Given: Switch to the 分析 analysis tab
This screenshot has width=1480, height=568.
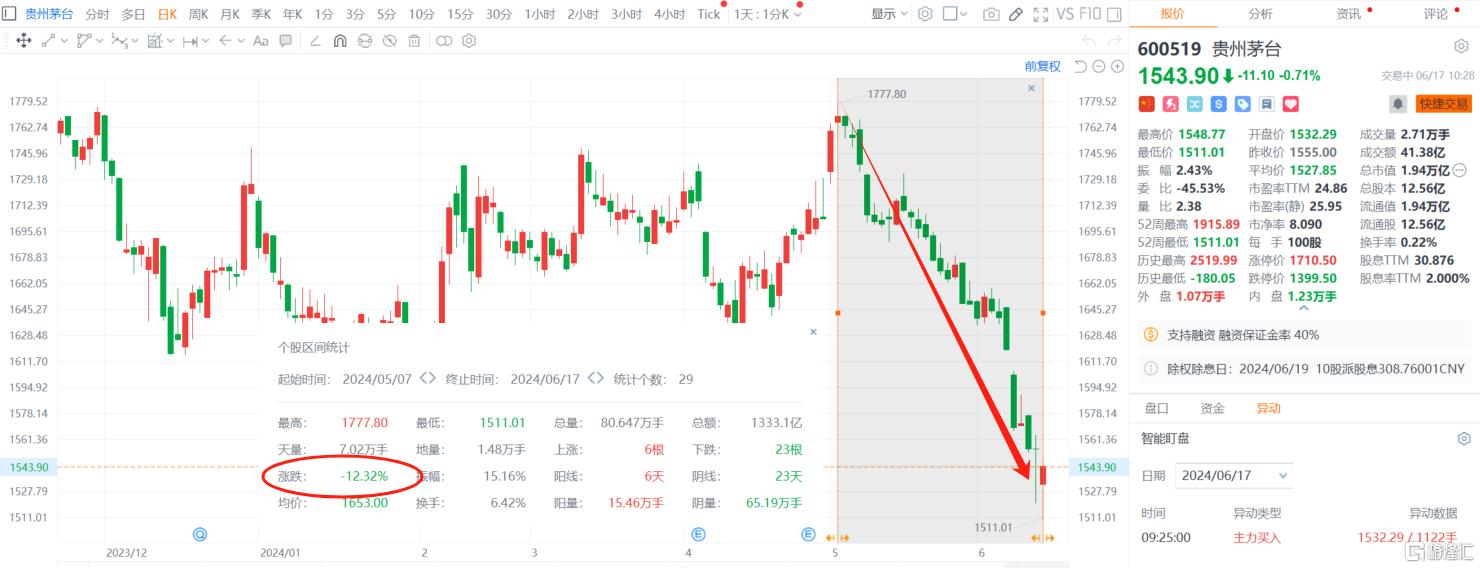Looking at the screenshot, I should click(x=1260, y=14).
